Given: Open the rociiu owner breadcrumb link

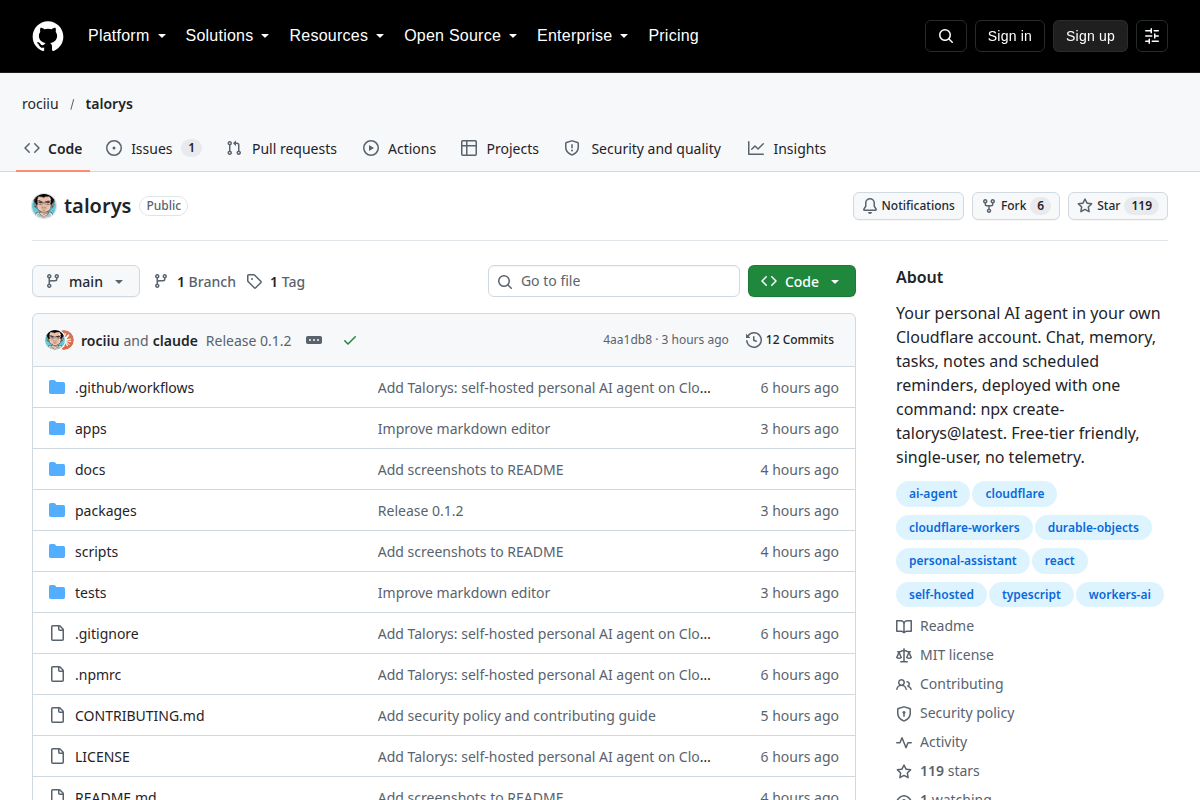Looking at the screenshot, I should (42, 104).
